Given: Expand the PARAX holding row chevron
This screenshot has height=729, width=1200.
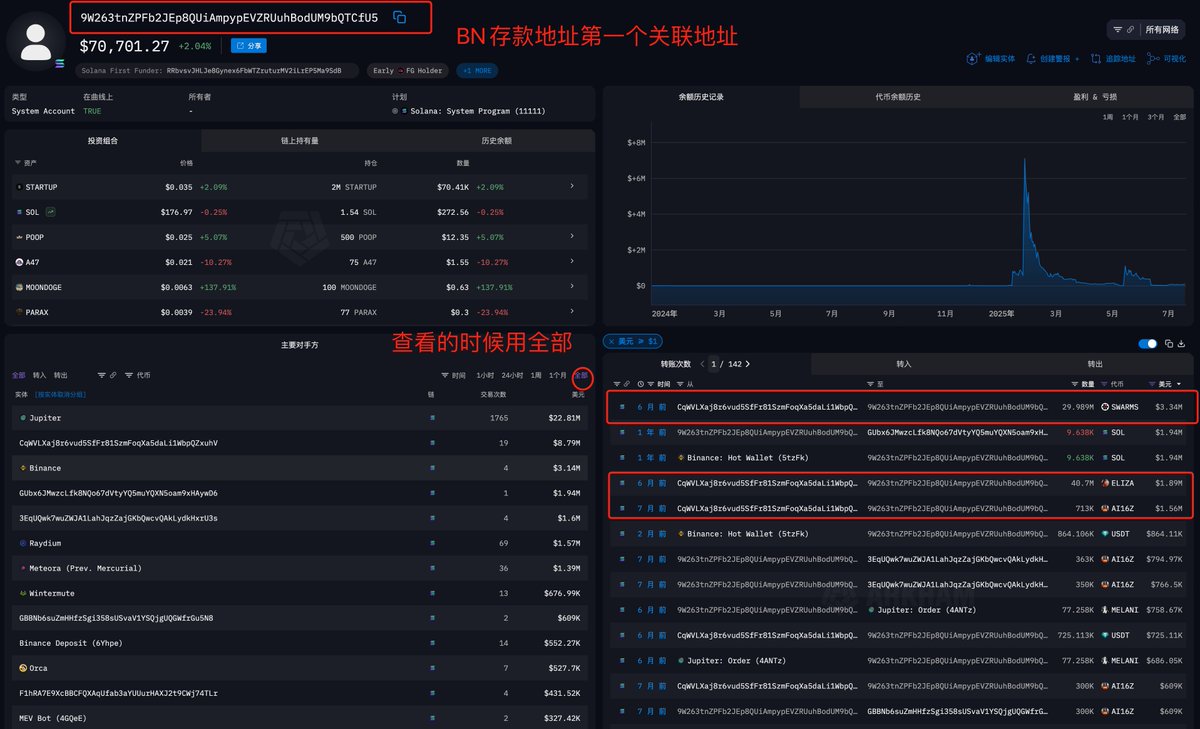Looking at the screenshot, I should (572, 312).
